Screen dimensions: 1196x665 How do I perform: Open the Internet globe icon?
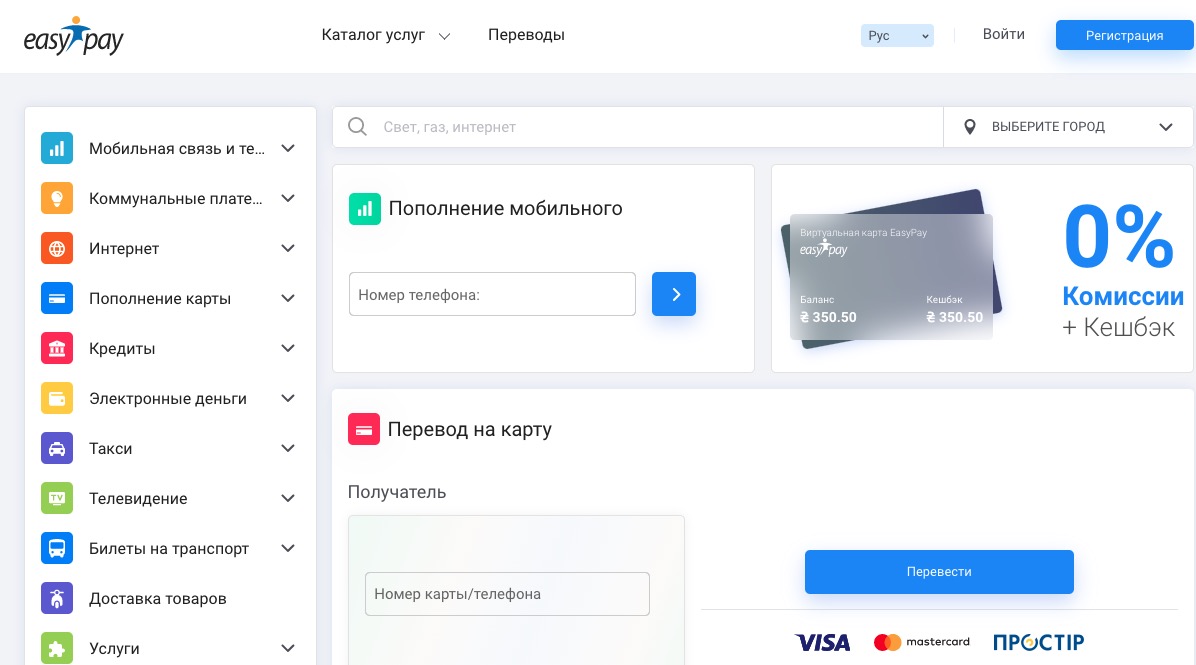click(x=56, y=249)
